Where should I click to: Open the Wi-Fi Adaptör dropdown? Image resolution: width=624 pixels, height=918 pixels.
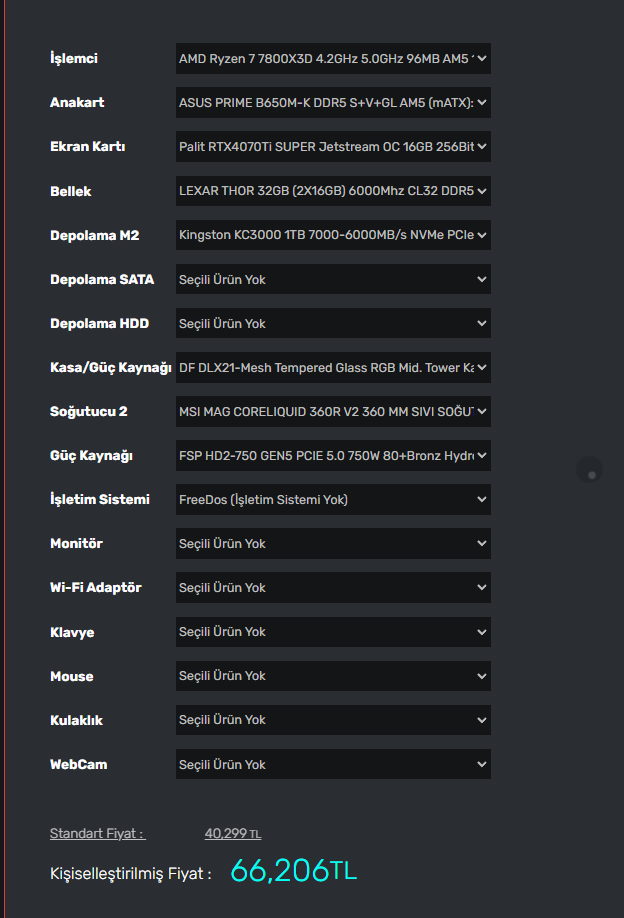[x=333, y=587]
